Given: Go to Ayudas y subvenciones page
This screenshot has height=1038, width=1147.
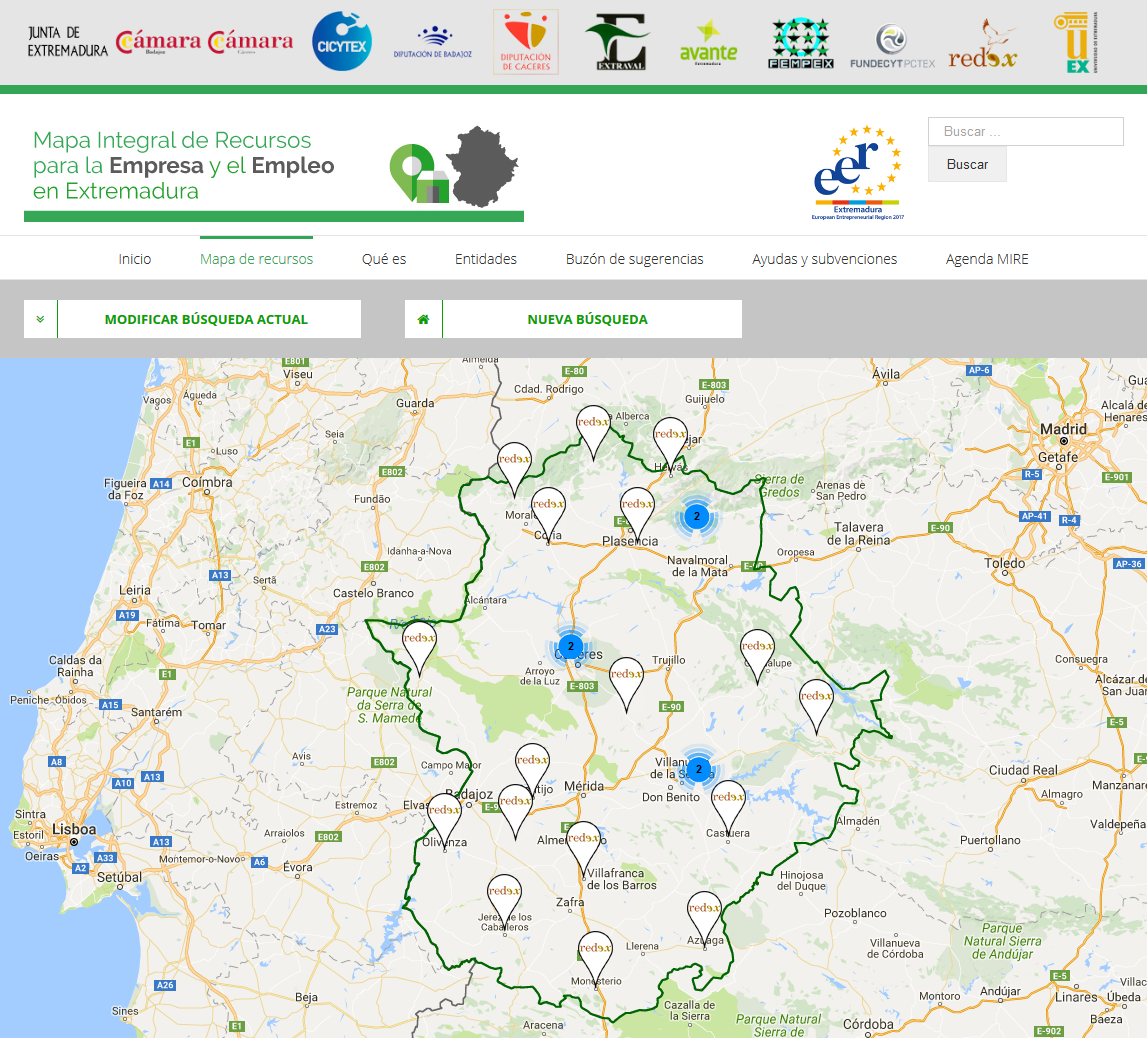Looking at the screenshot, I should tap(824, 259).
